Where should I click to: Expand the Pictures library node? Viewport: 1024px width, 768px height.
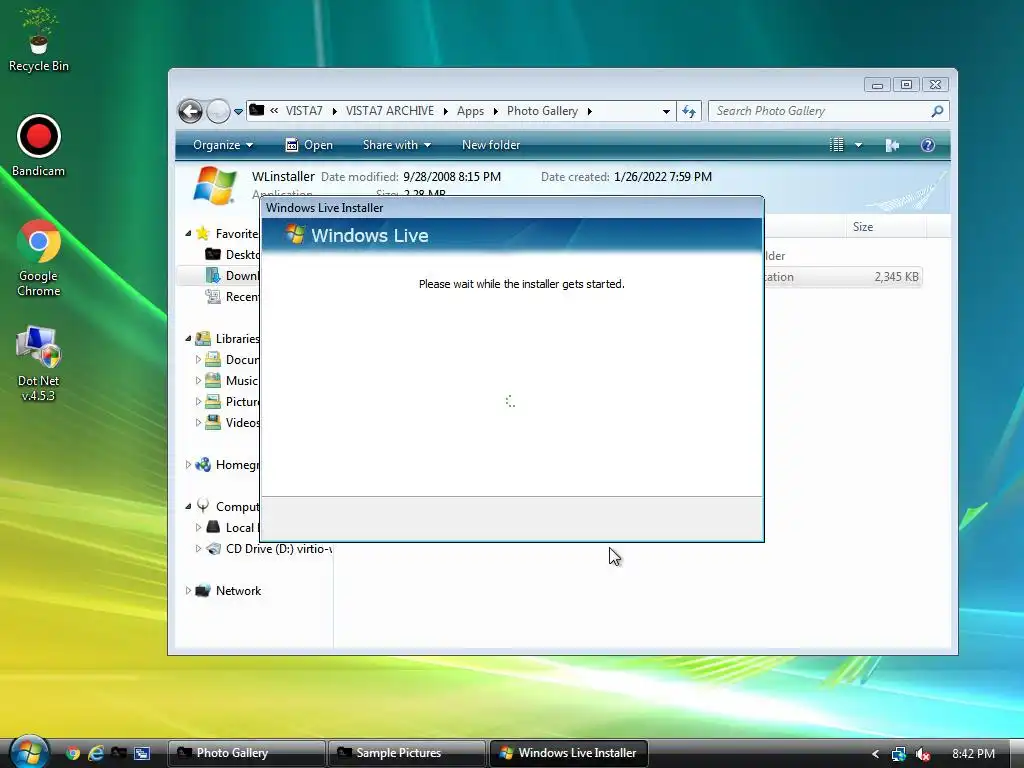pyautogui.click(x=199, y=401)
